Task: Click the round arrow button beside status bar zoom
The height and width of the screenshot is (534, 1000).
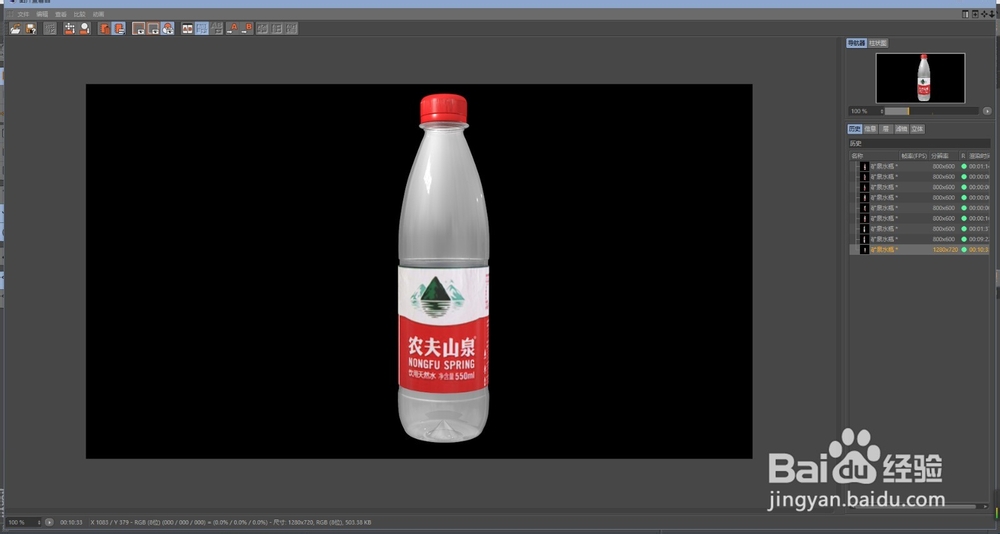Action: tap(49, 523)
